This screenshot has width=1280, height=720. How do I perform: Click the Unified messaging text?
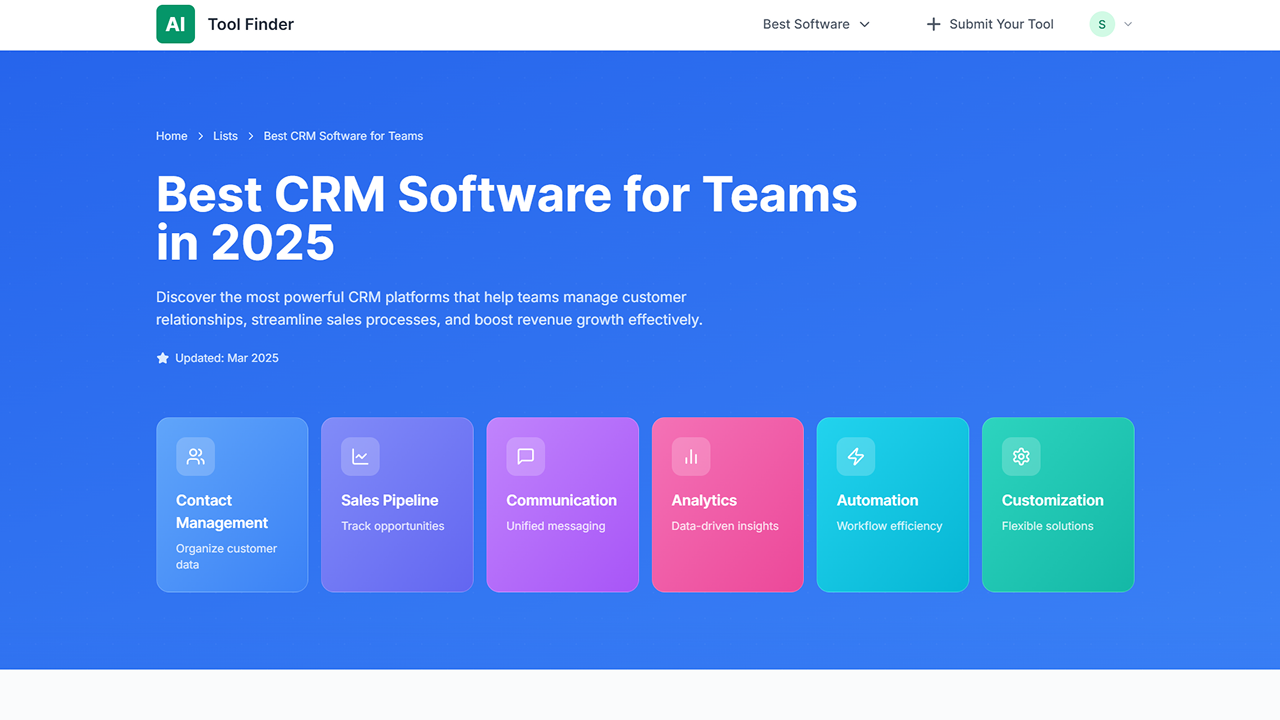coord(555,526)
